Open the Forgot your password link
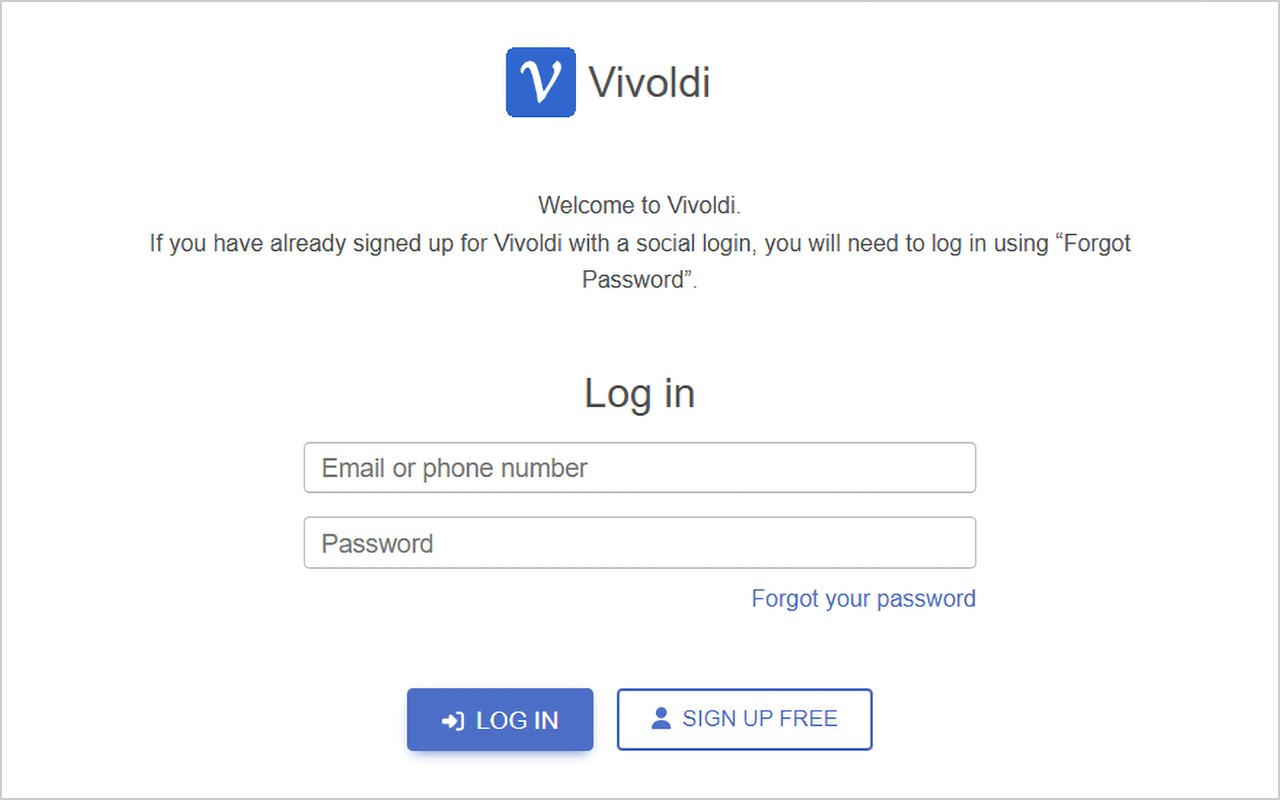The image size is (1280, 800). 863,599
